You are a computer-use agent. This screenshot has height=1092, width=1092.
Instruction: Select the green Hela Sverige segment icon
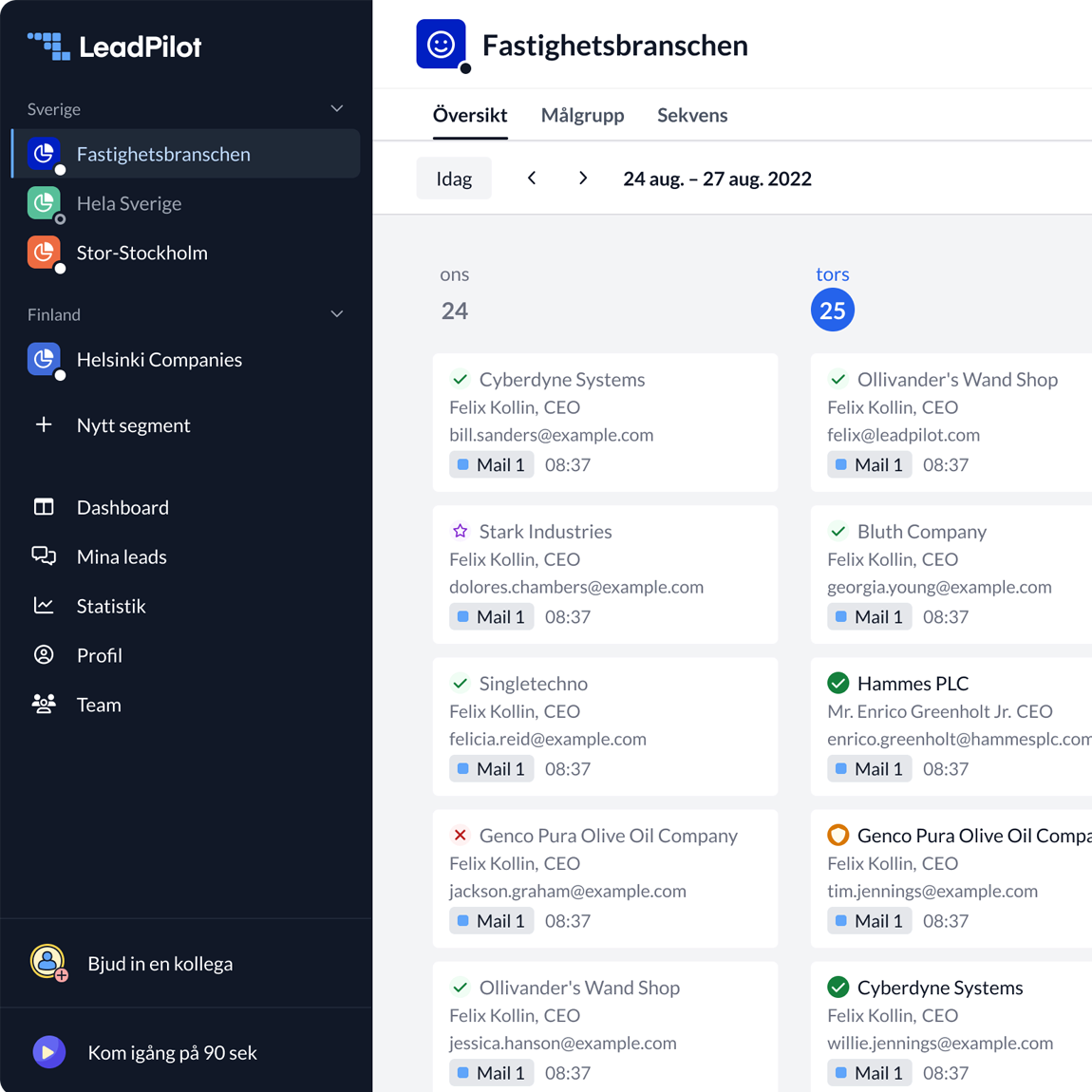(44, 203)
